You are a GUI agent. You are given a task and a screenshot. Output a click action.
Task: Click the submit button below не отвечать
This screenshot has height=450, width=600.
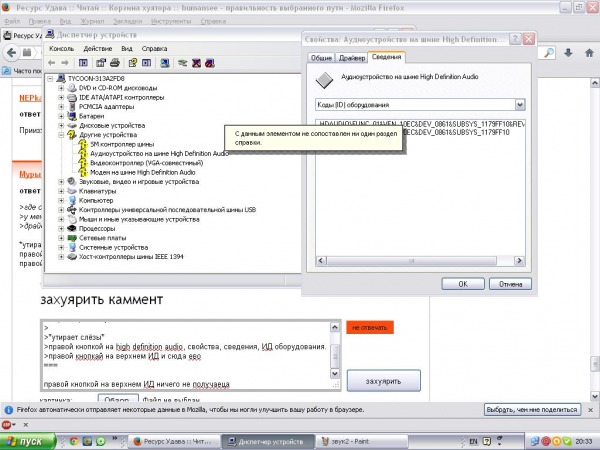click(383, 381)
